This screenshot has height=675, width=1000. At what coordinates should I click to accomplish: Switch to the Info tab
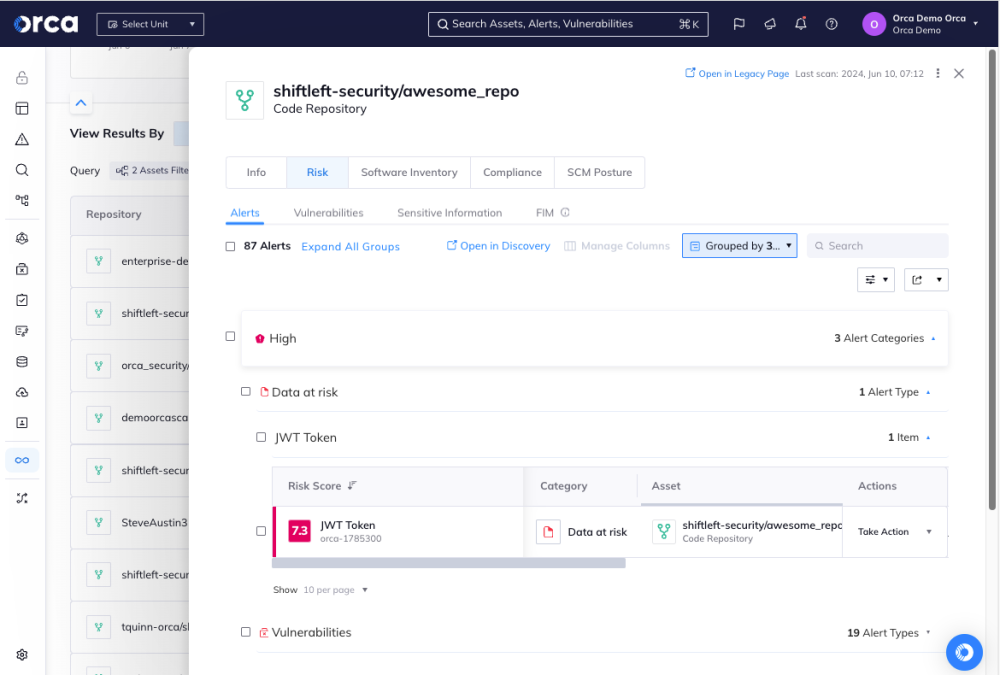click(256, 172)
